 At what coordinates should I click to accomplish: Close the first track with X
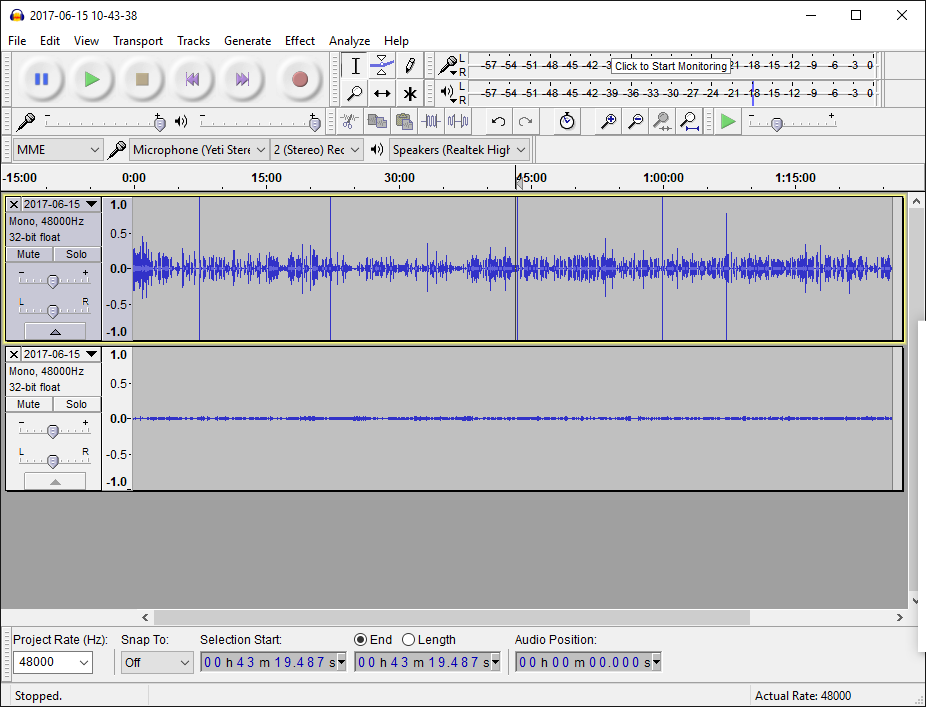tap(14, 204)
